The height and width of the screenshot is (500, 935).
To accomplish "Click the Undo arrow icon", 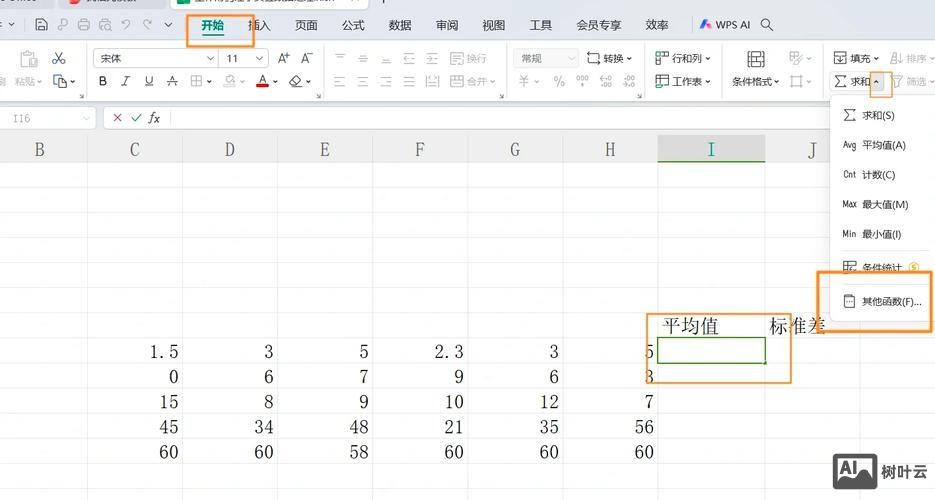I will (126, 24).
